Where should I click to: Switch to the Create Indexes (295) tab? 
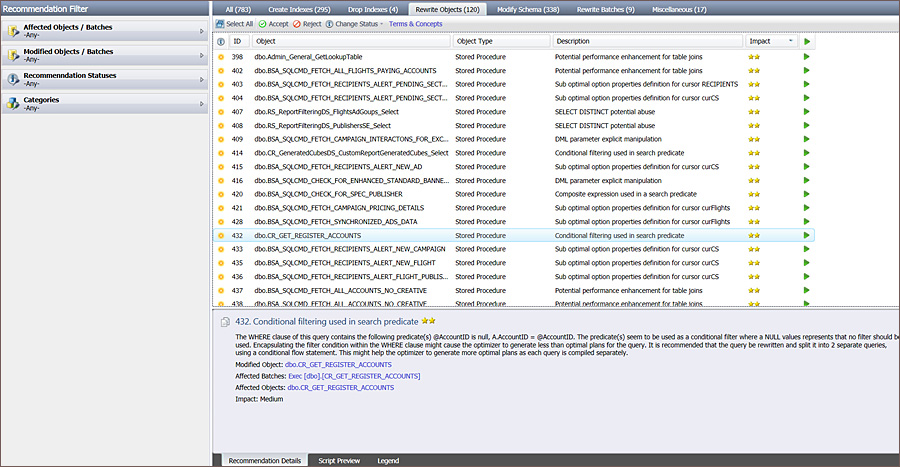pos(299,10)
